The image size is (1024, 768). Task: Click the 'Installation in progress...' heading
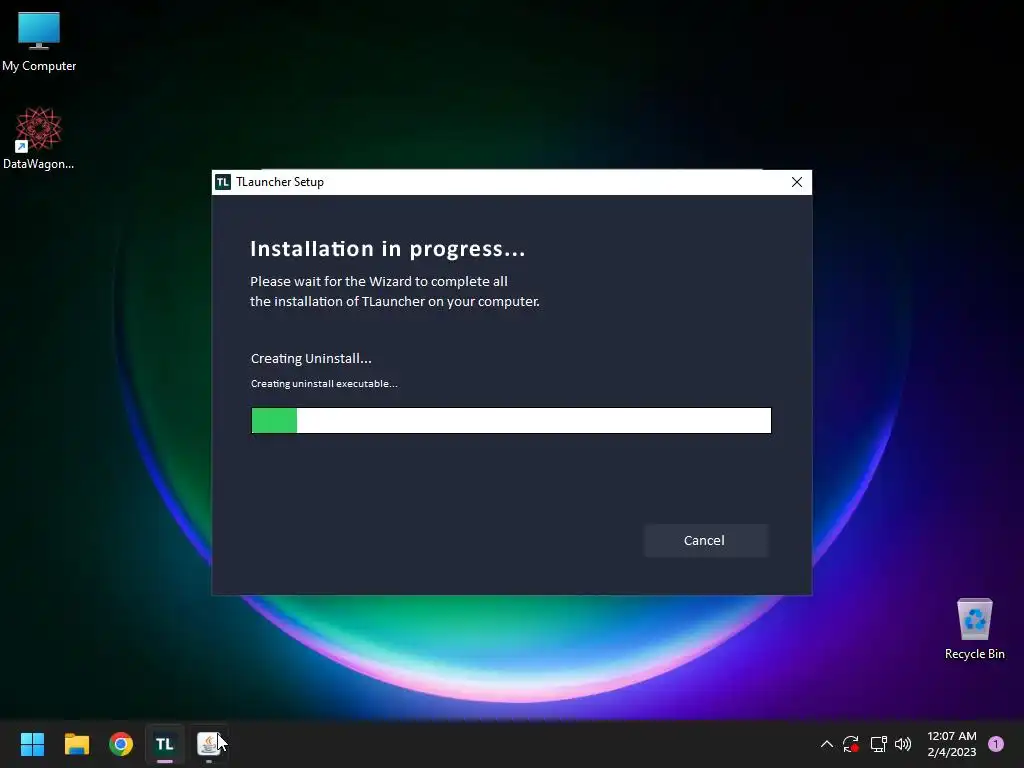click(x=388, y=249)
